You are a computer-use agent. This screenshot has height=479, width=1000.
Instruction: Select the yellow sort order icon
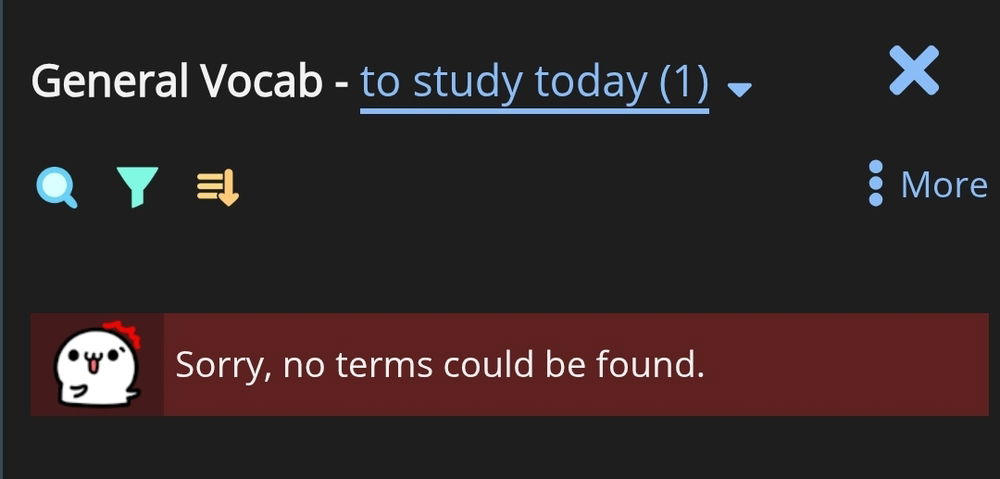click(x=217, y=187)
